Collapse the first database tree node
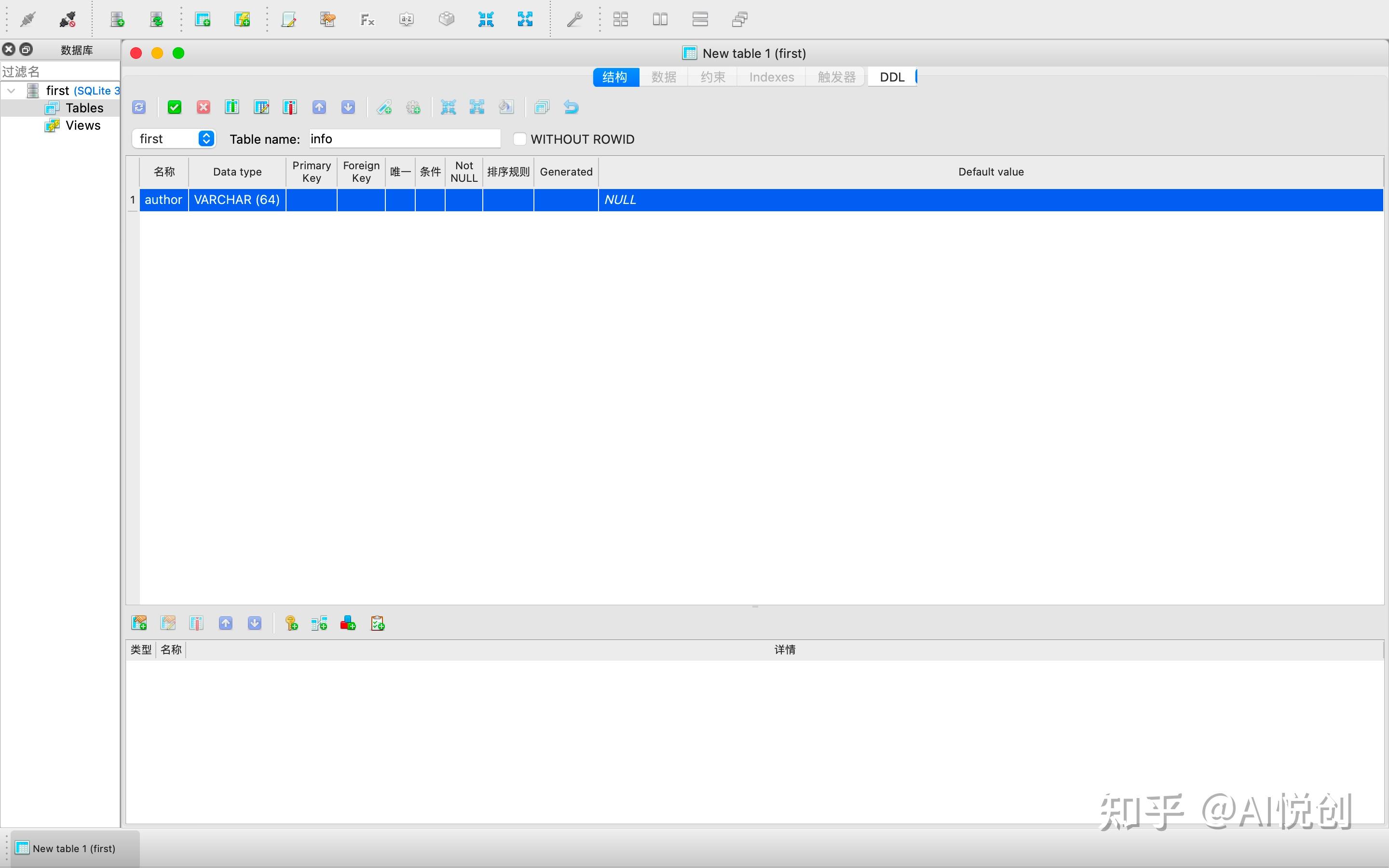 coord(11,91)
